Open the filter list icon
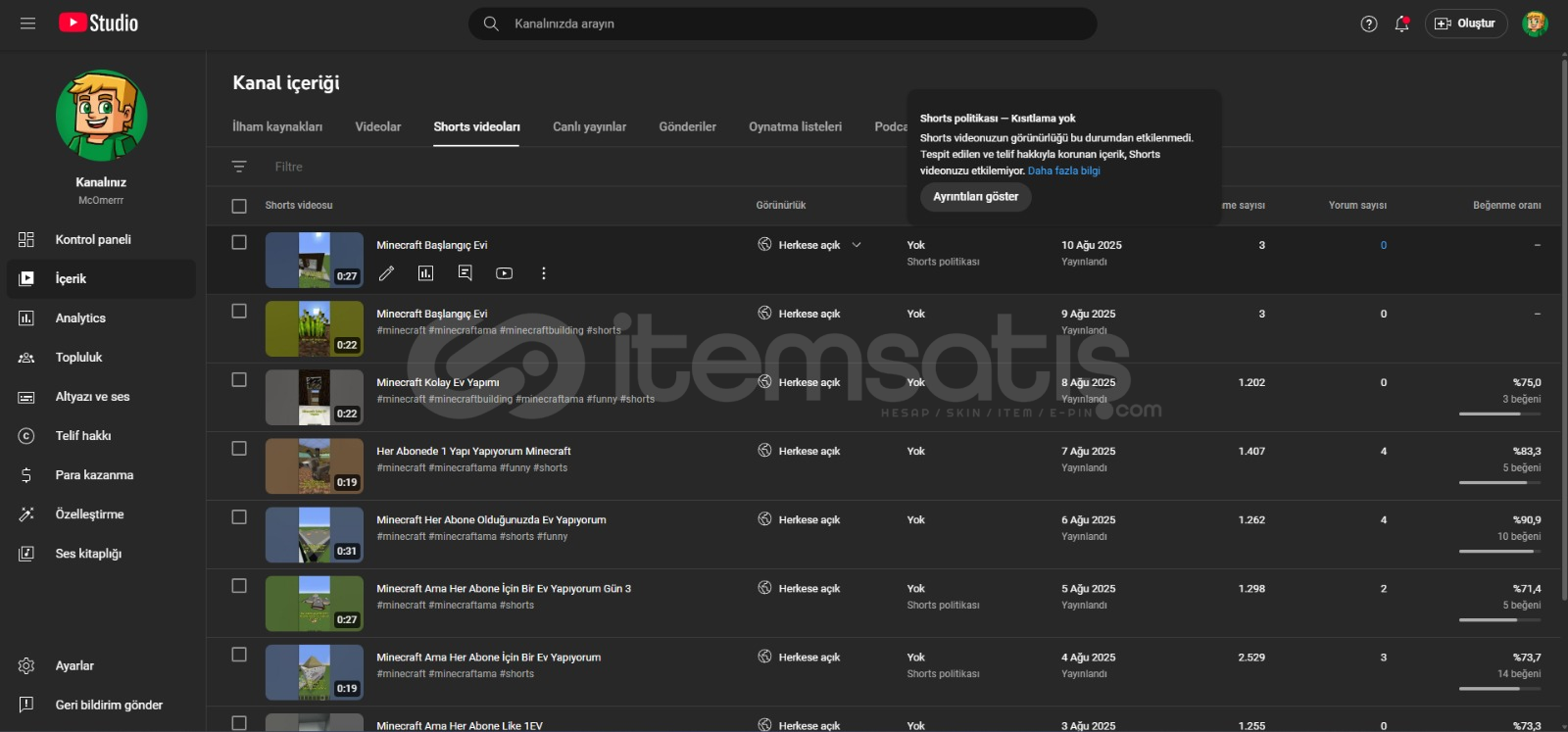The image size is (1568, 732). pyautogui.click(x=239, y=167)
